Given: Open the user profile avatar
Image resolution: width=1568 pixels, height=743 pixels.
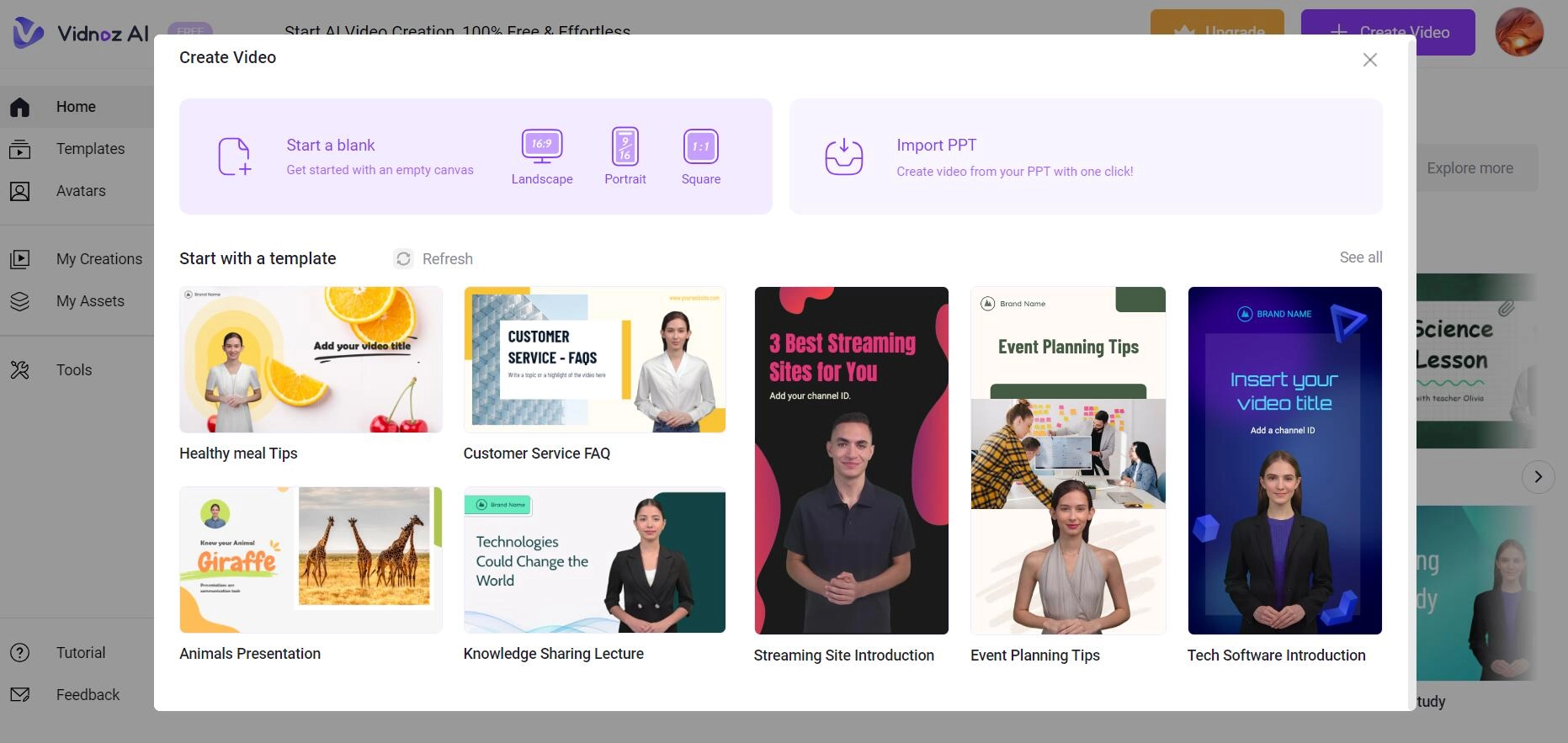Looking at the screenshot, I should [1518, 32].
